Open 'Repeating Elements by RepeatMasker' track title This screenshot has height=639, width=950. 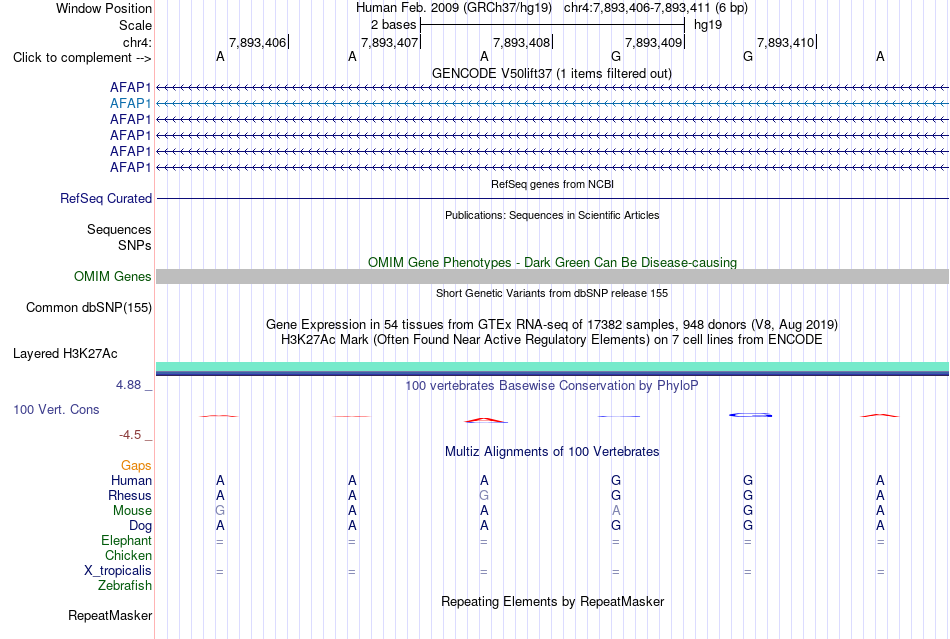coord(552,602)
